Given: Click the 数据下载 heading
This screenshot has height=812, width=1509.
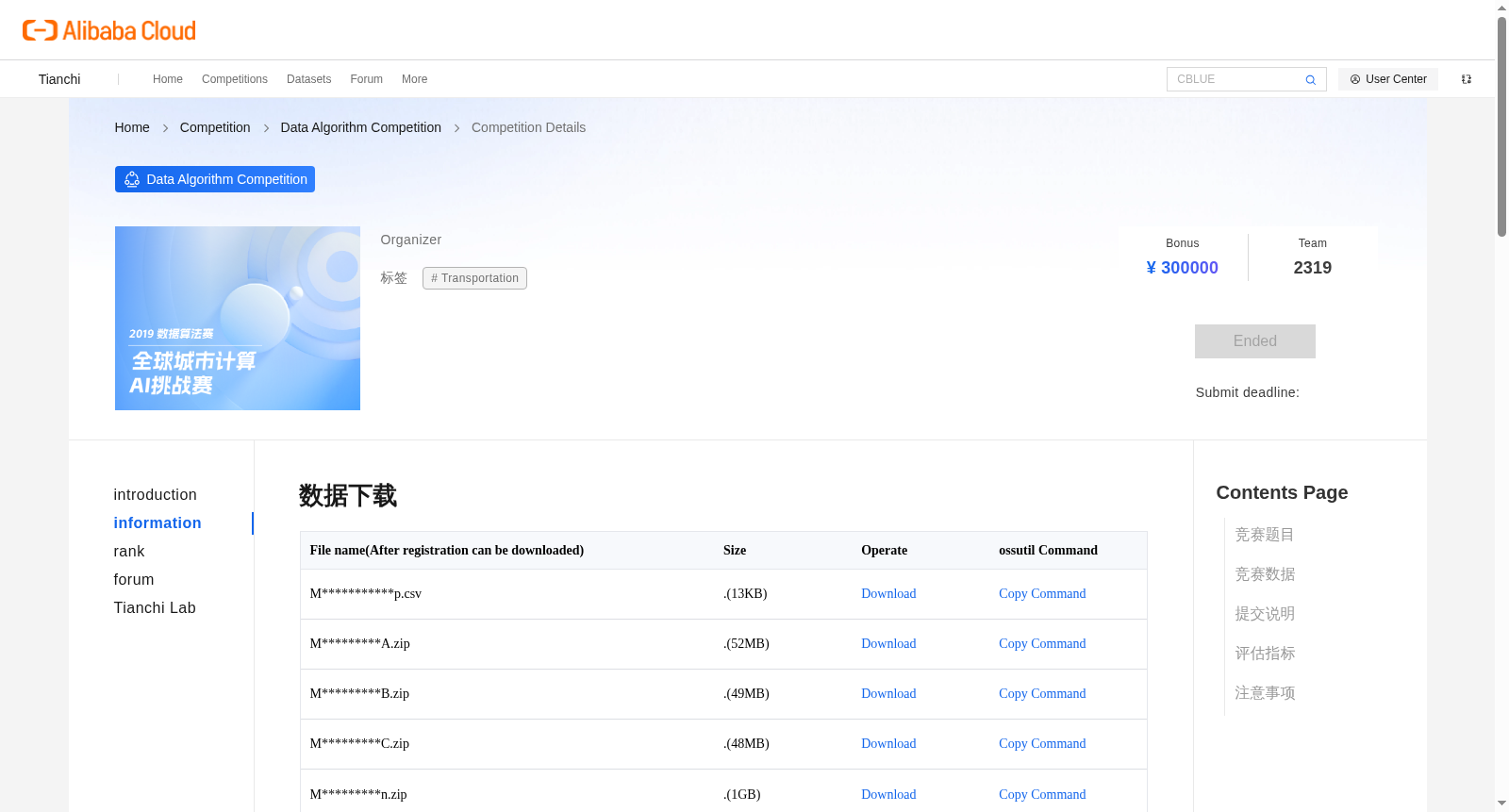Looking at the screenshot, I should click(x=348, y=496).
